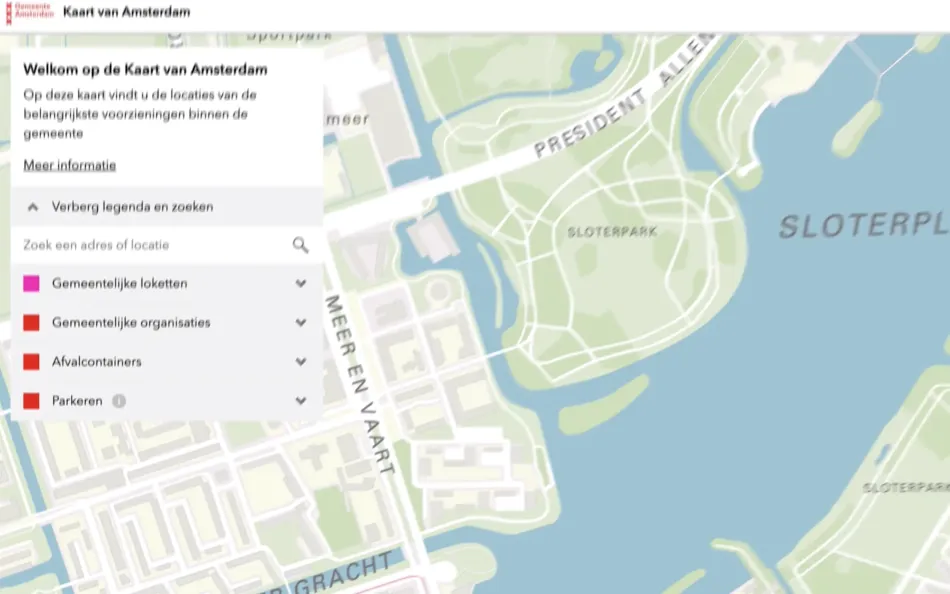Expand the Parkeren dropdown
Screen dimensions: 950x594
[300, 400]
